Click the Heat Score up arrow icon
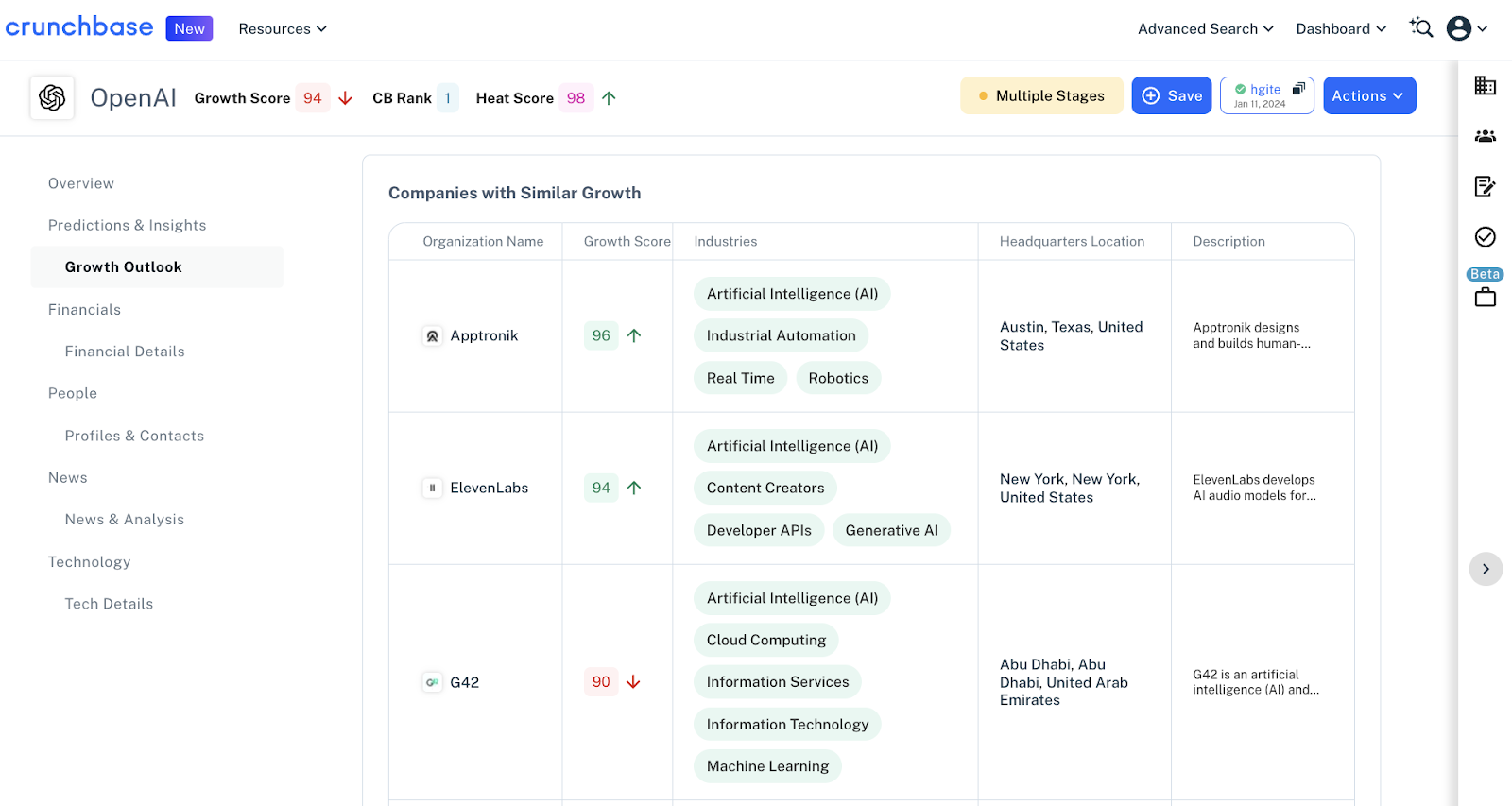Screen dimensions: 1512x806 click(610, 98)
